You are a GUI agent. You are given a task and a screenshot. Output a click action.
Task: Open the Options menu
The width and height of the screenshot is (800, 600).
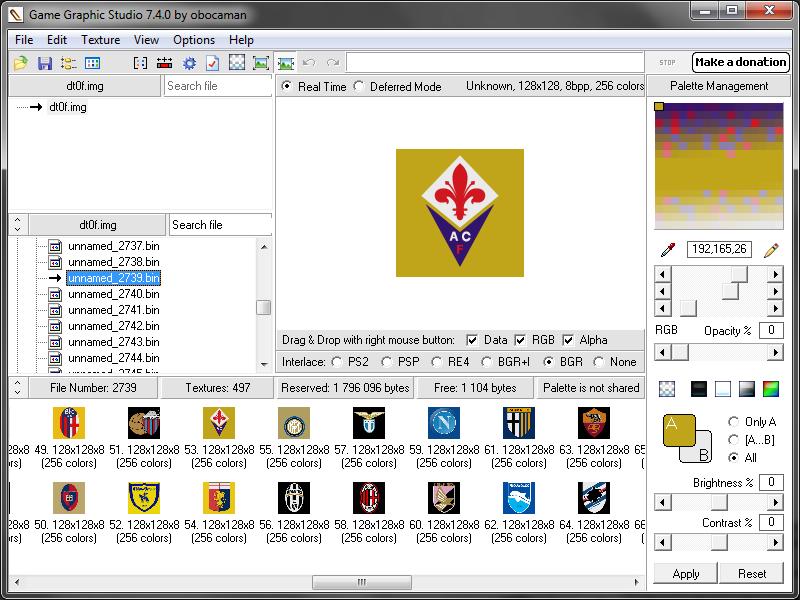[x=194, y=40]
